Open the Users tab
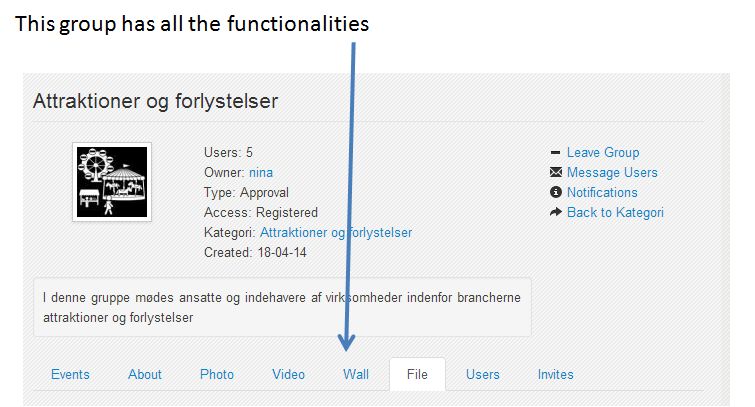 [482, 374]
